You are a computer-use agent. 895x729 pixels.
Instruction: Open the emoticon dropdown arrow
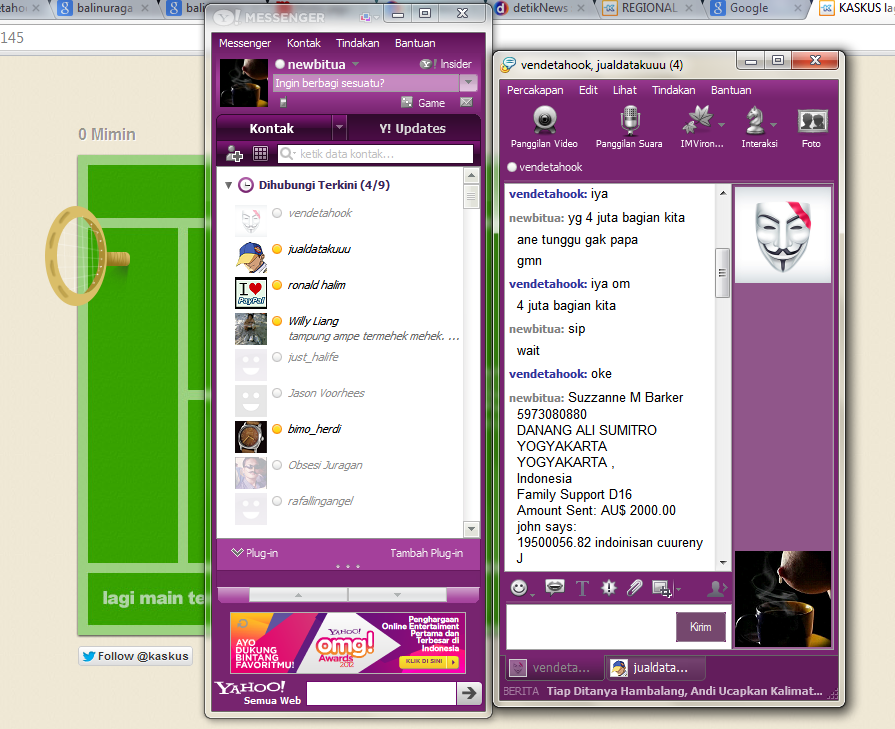[532, 595]
